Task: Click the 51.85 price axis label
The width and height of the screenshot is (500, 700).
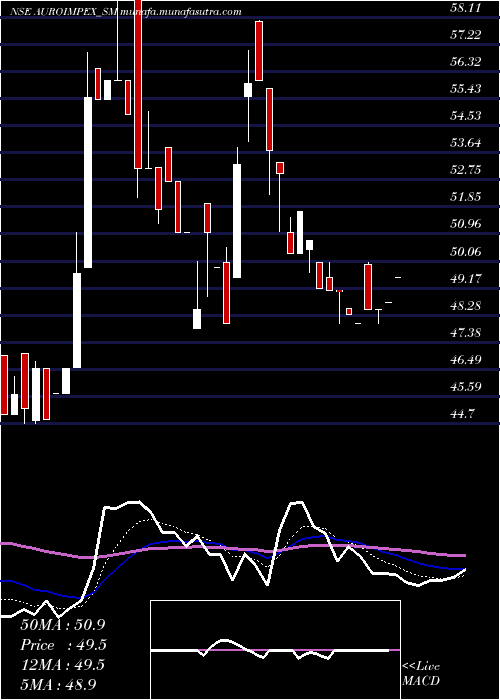Action: (x=466, y=197)
